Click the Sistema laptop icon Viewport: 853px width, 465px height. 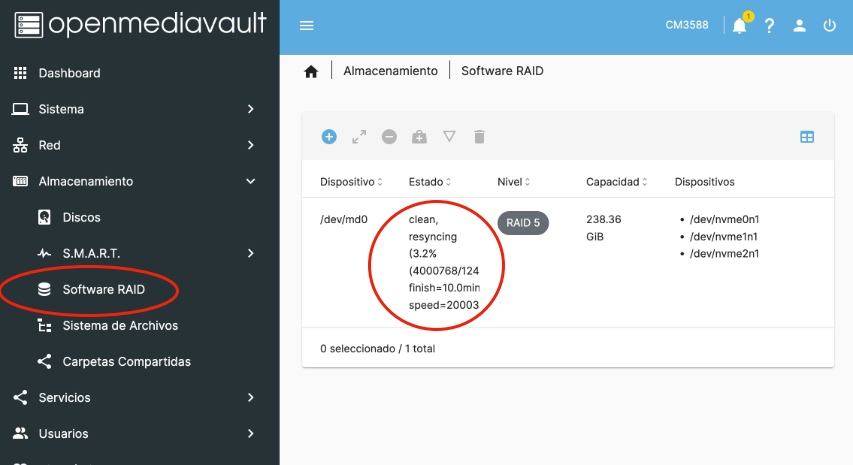pyautogui.click(x=20, y=109)
